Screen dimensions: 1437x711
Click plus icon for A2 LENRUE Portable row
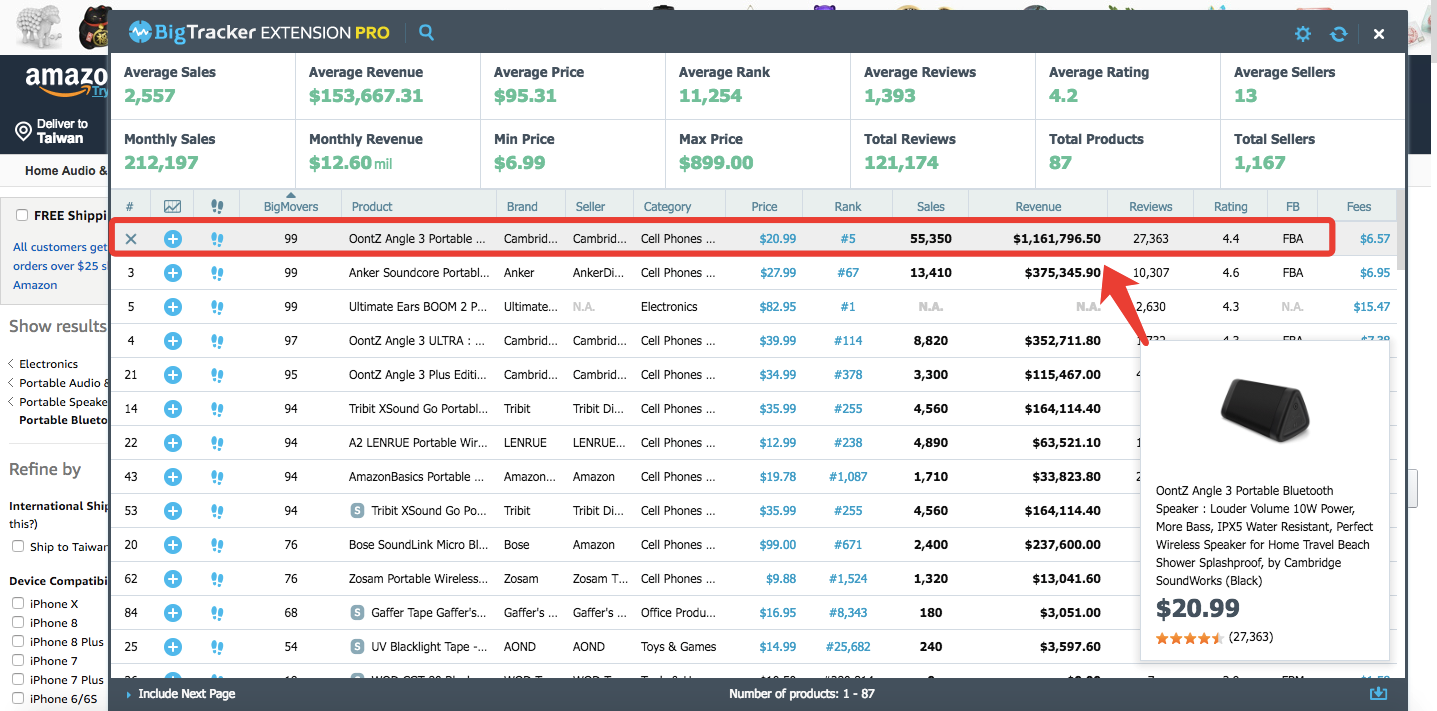coord(173,443)
